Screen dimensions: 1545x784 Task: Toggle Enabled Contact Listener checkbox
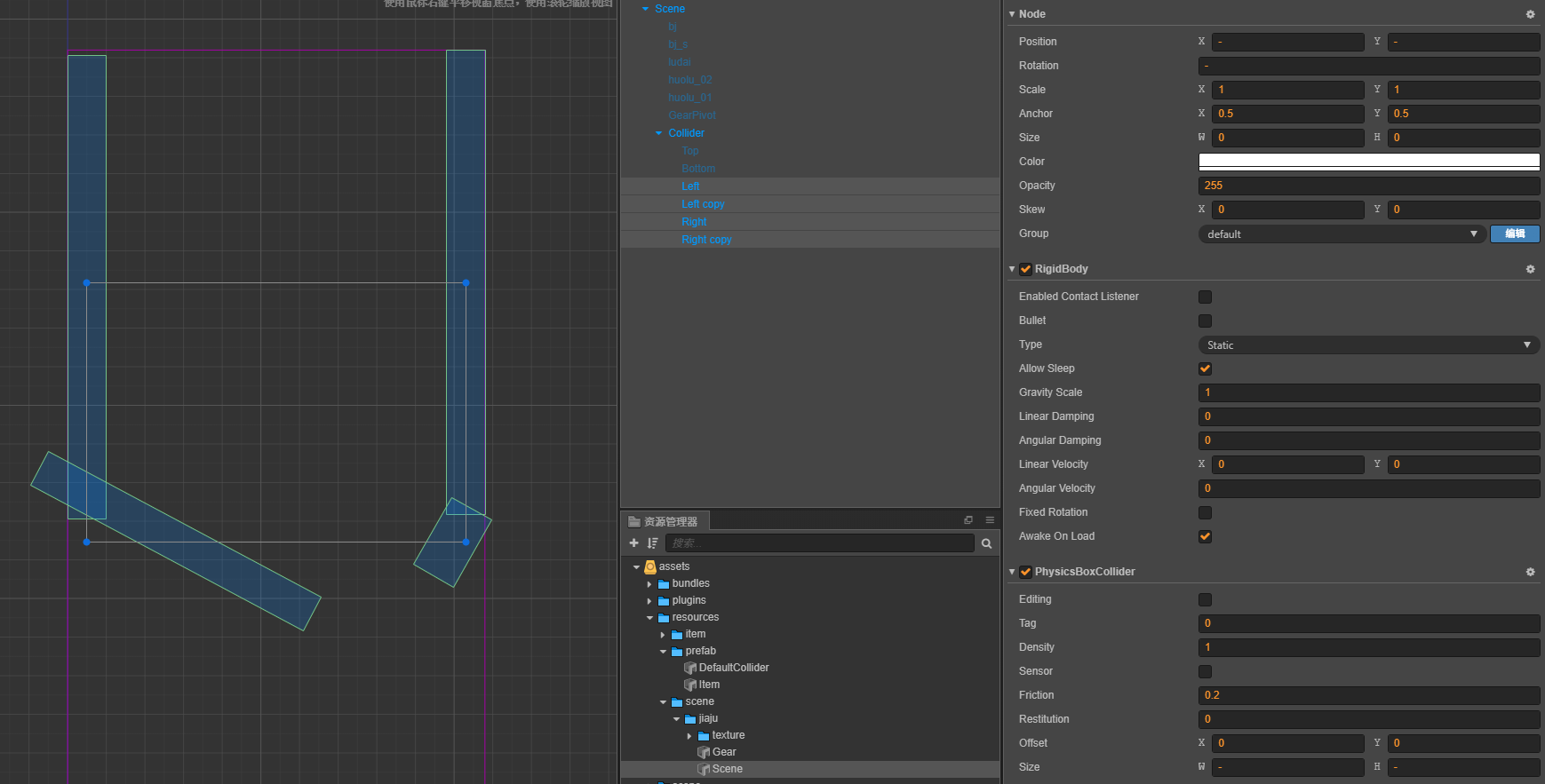[x=1205, y=297]
